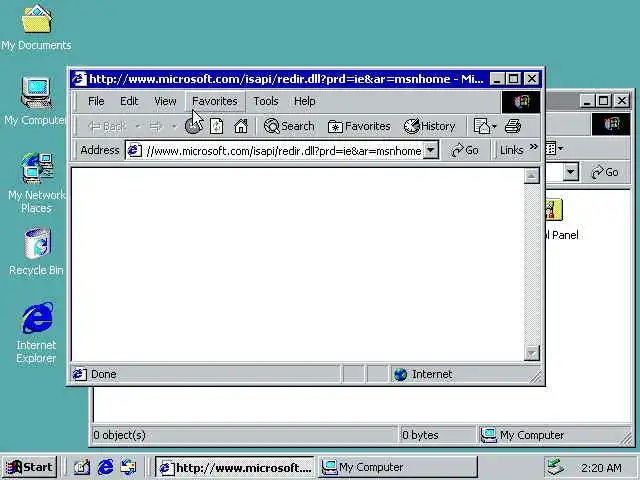Select My Network Places desktop icon
Screen dimensions: 640x480
point(36,183)
